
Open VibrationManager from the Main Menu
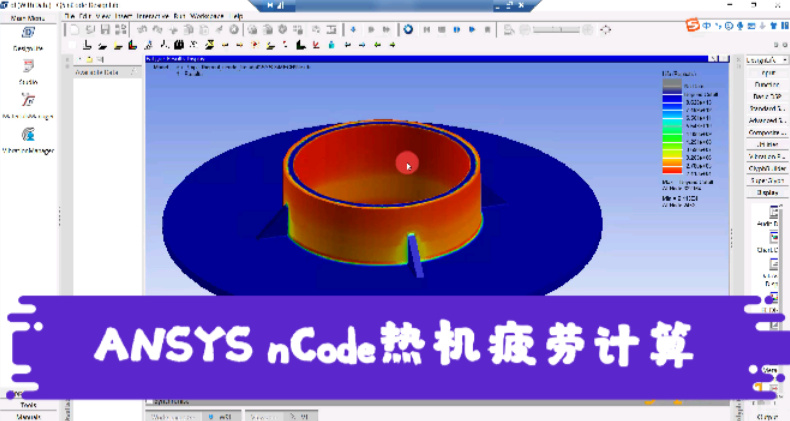point(28,140)
